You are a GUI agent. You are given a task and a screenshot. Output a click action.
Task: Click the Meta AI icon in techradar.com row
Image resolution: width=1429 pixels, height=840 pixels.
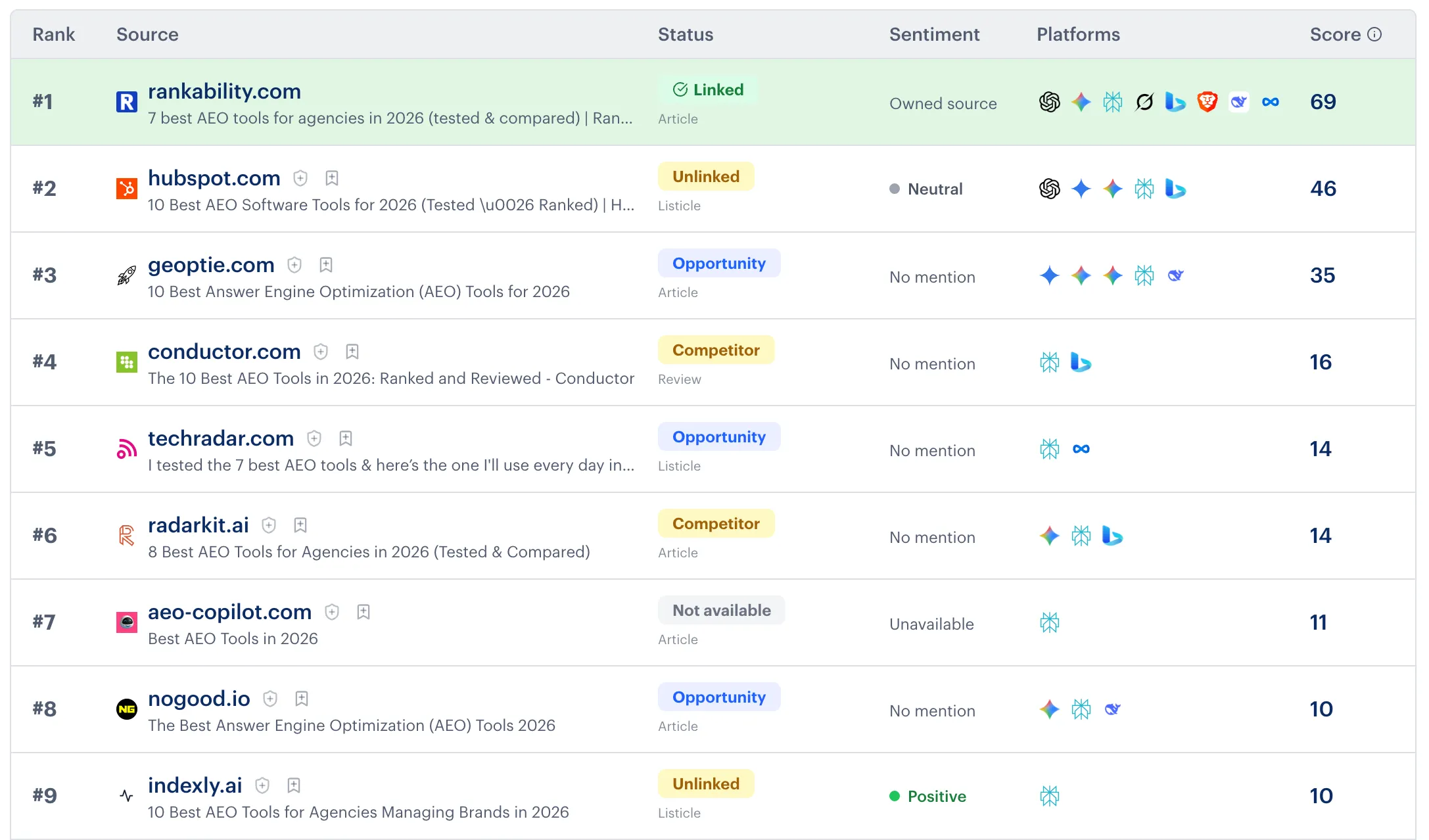pyautogui.click(x=1081, y=449)
